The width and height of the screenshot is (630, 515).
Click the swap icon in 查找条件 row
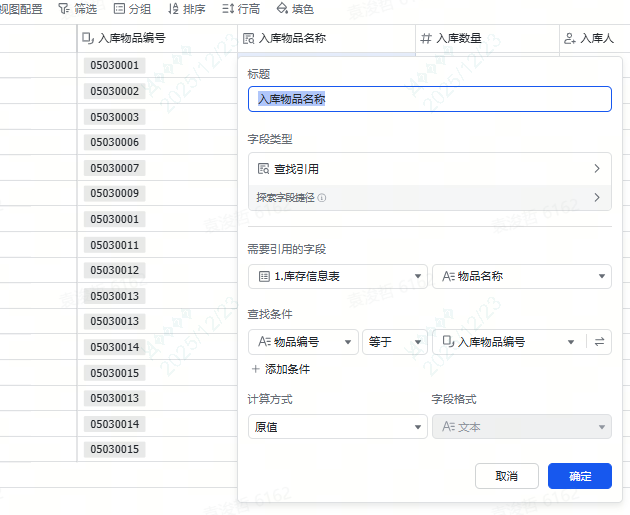(599, 342)
